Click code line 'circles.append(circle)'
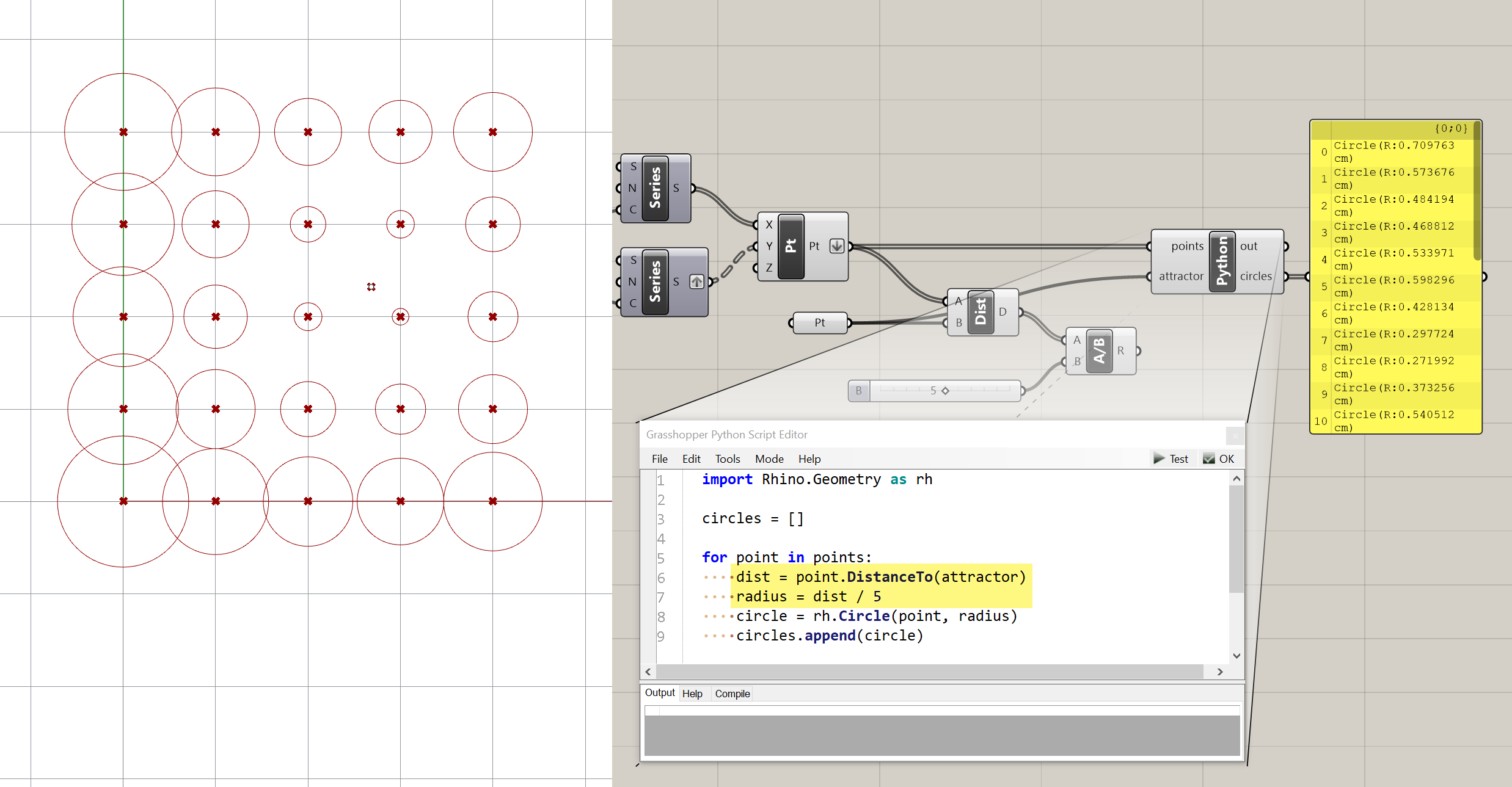This screenshot has height=787, width=1512. [830, 636]
